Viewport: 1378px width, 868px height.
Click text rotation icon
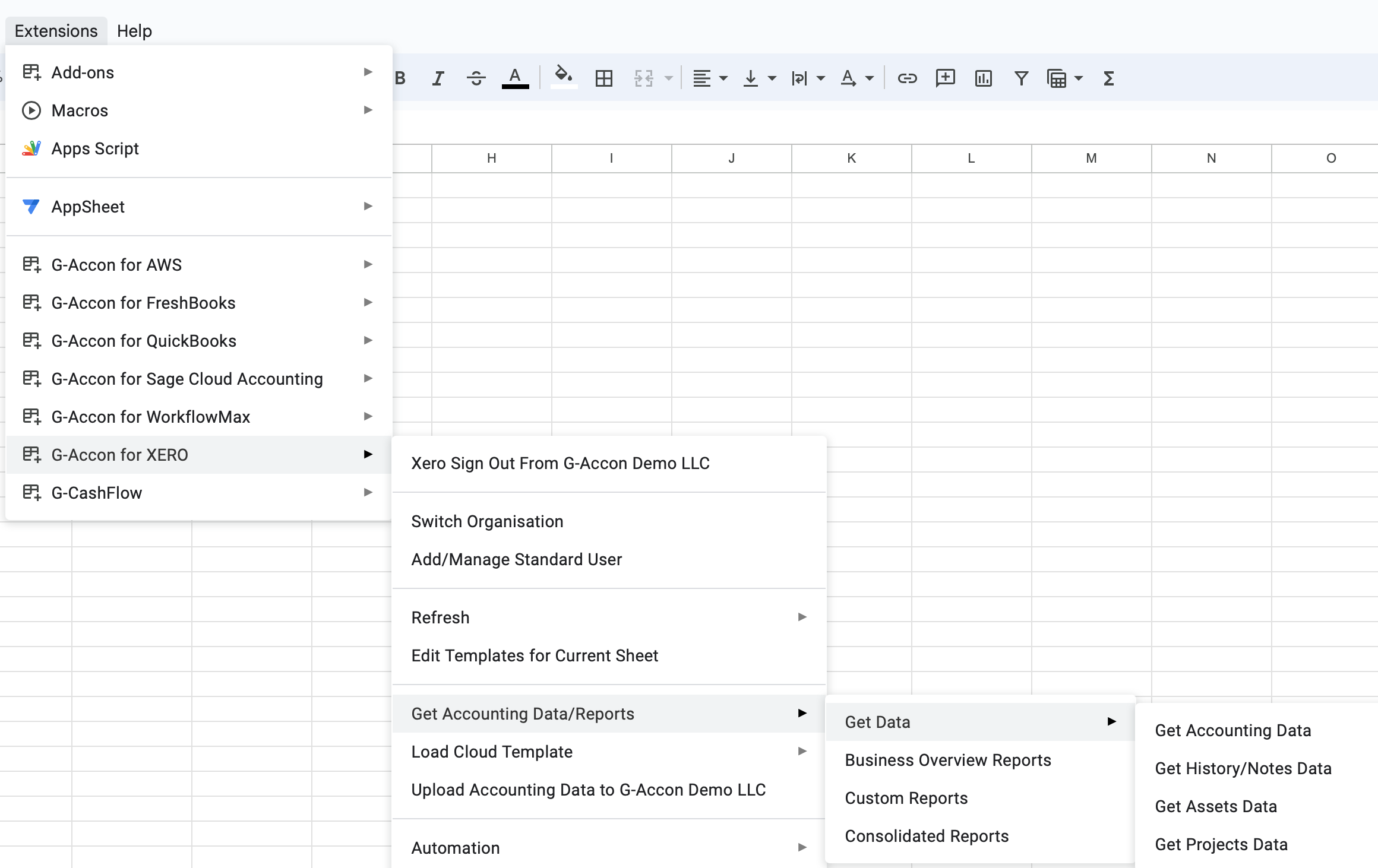click(x=848, y=78)
